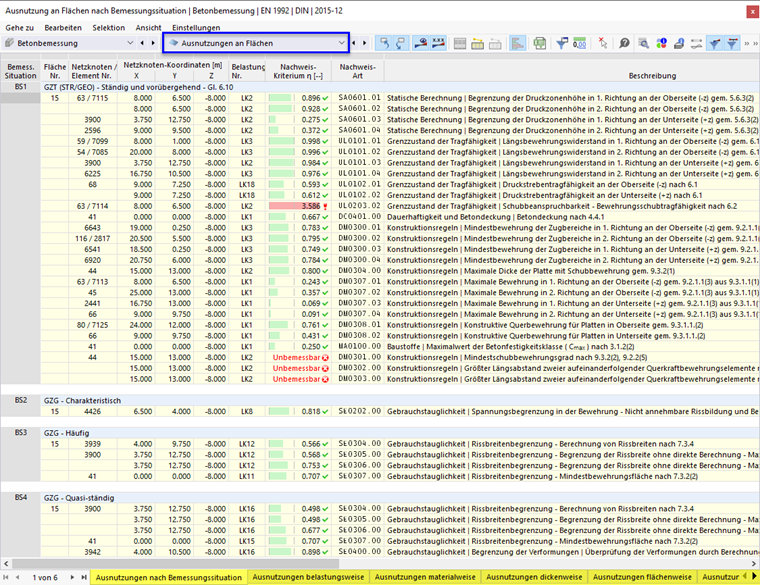Click the 63 / 7115 element cell
This screenshot has width=760, height=585.
click(x=92, y=98)
